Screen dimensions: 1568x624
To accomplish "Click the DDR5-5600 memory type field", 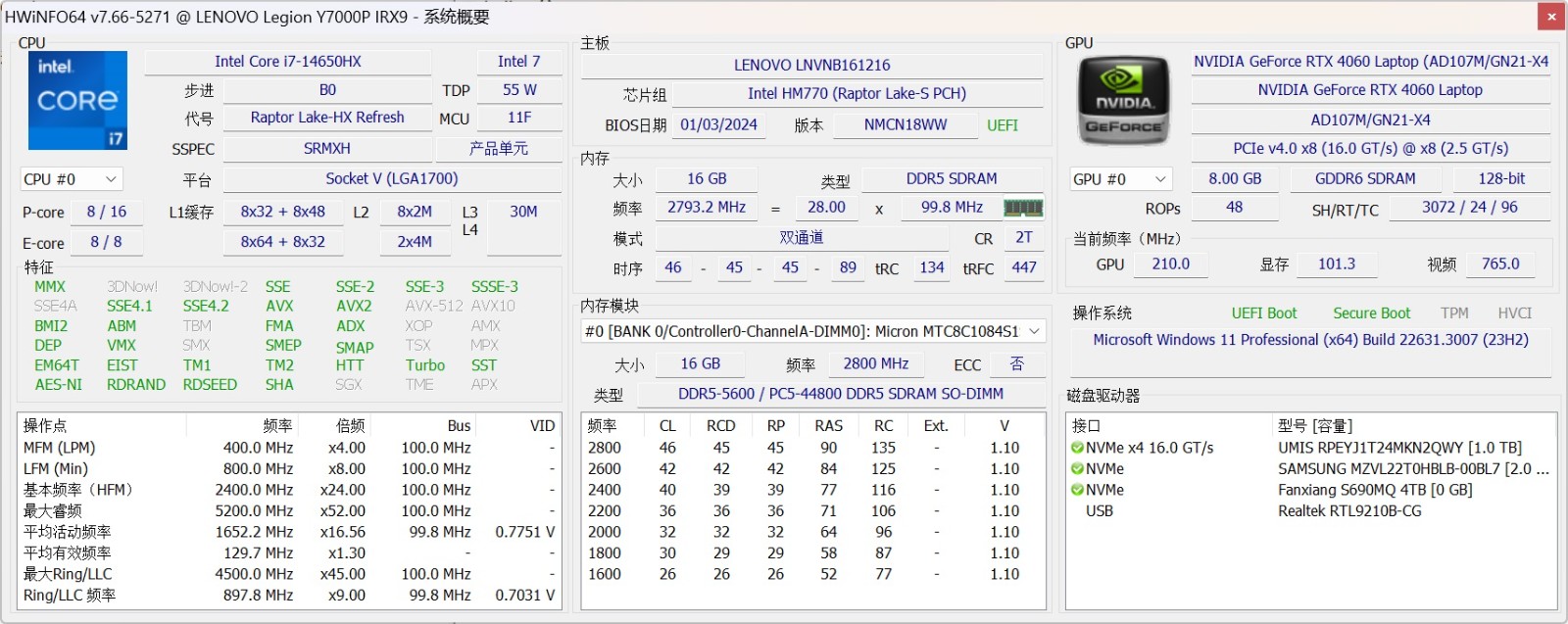I will pyautogui.click(x=840, y=394).
